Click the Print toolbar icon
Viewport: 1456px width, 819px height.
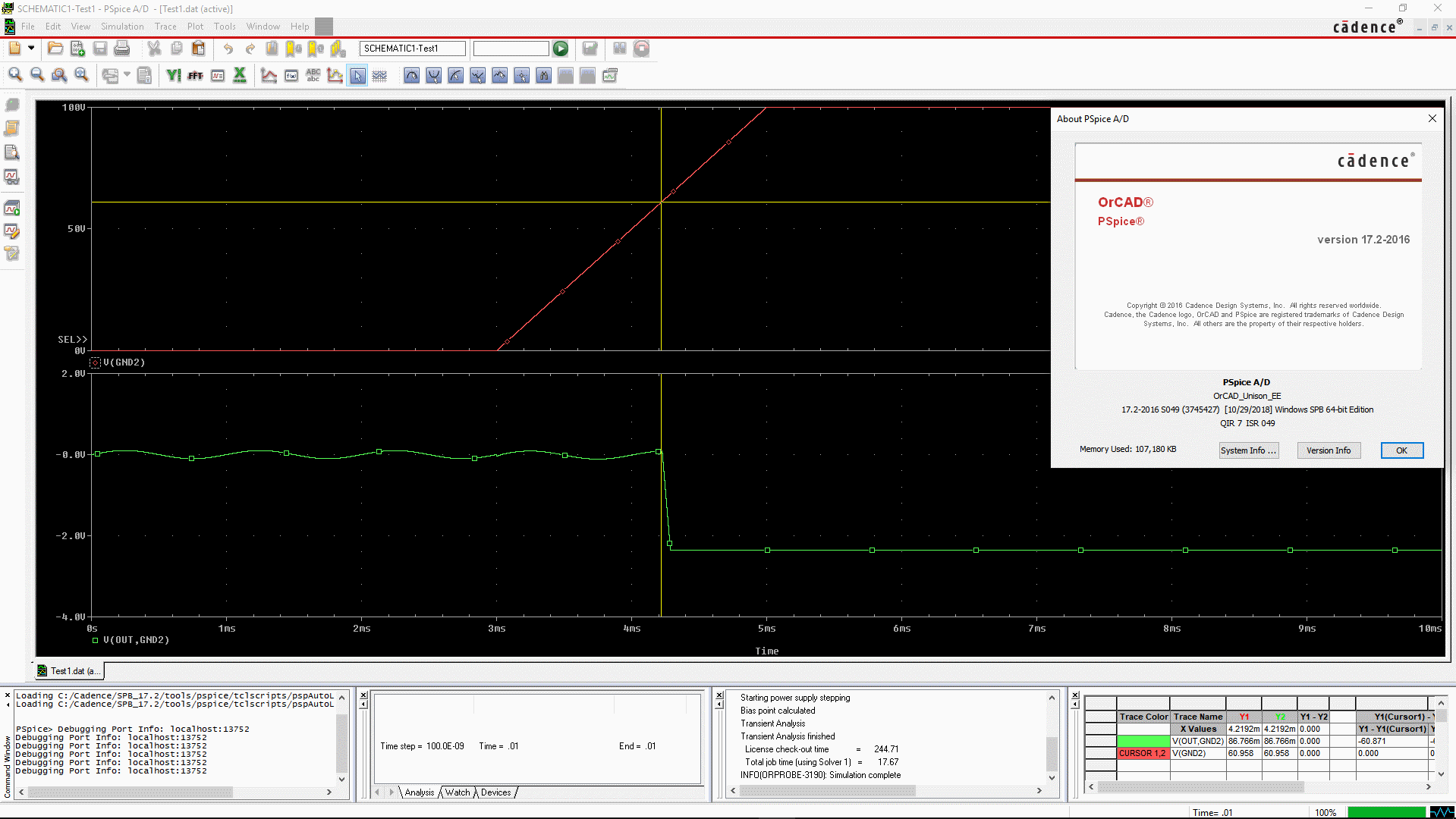tap(121, 49)
